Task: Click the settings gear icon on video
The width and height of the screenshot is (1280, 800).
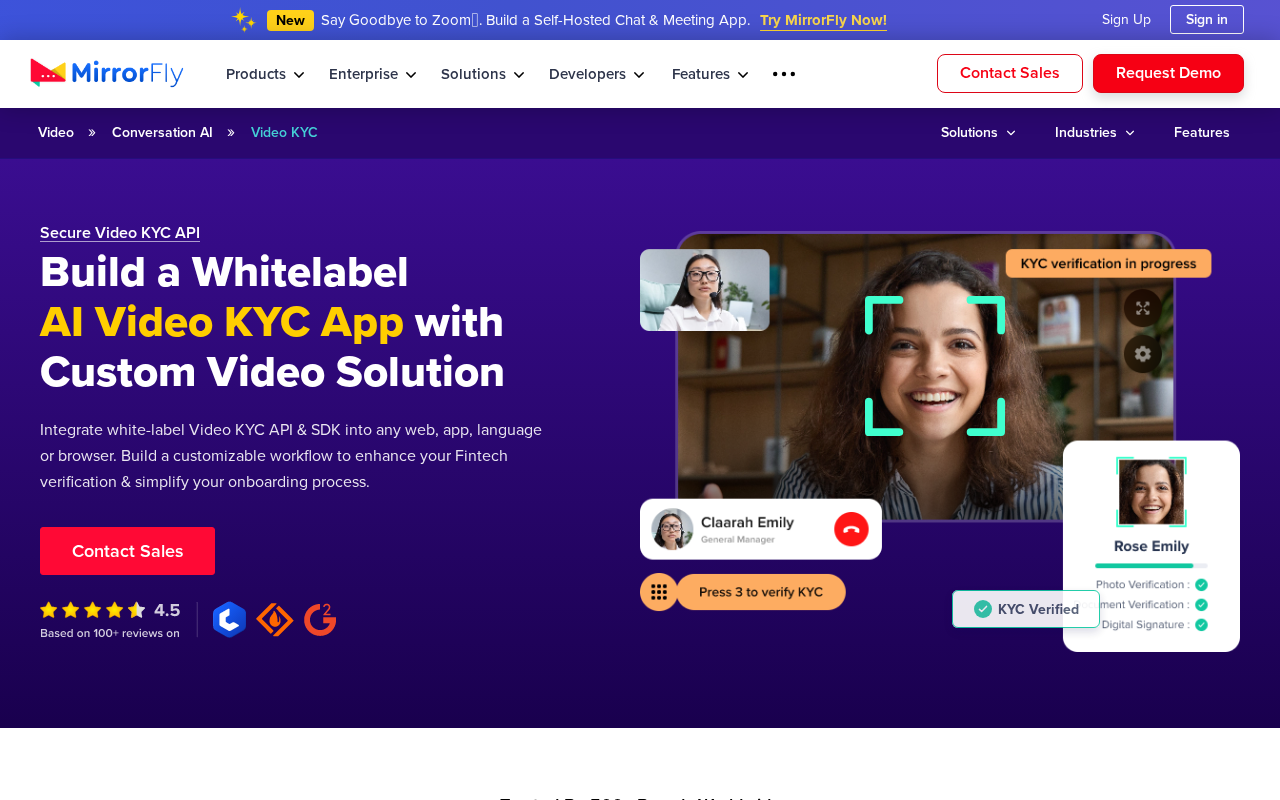Action: (1142, 354)
